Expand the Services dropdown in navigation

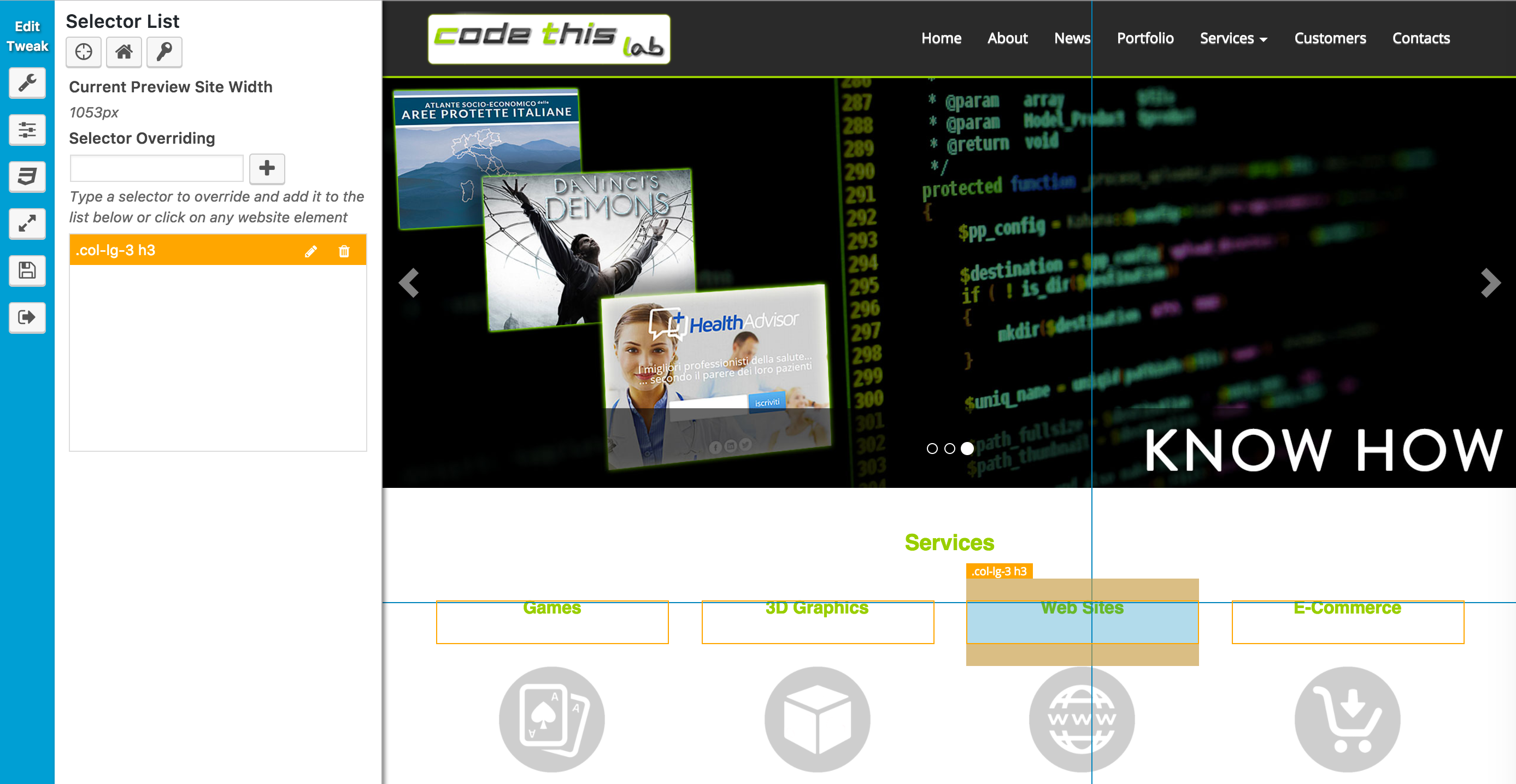click(x=1233, y=38)
